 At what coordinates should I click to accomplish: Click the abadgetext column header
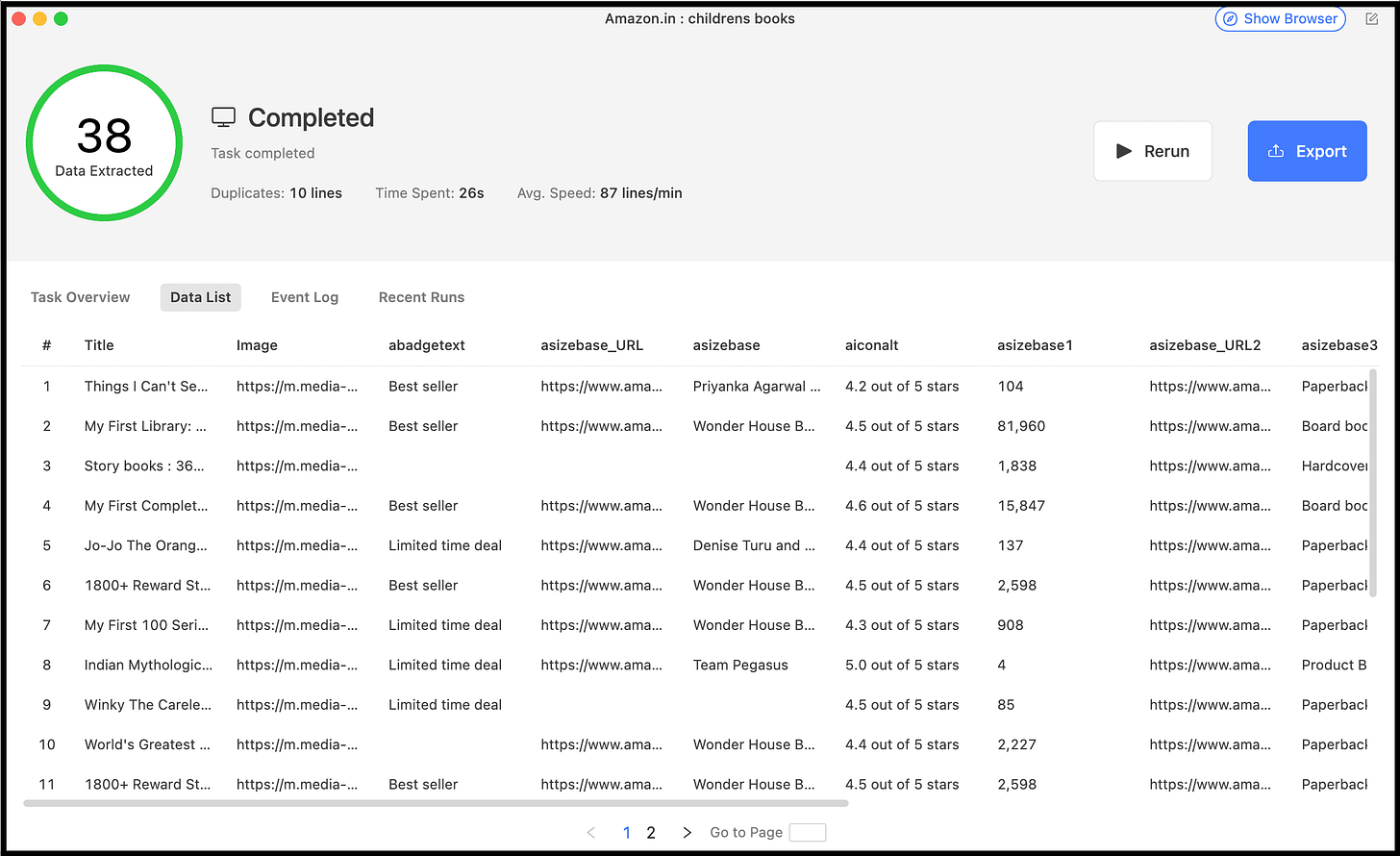(427, 345)
